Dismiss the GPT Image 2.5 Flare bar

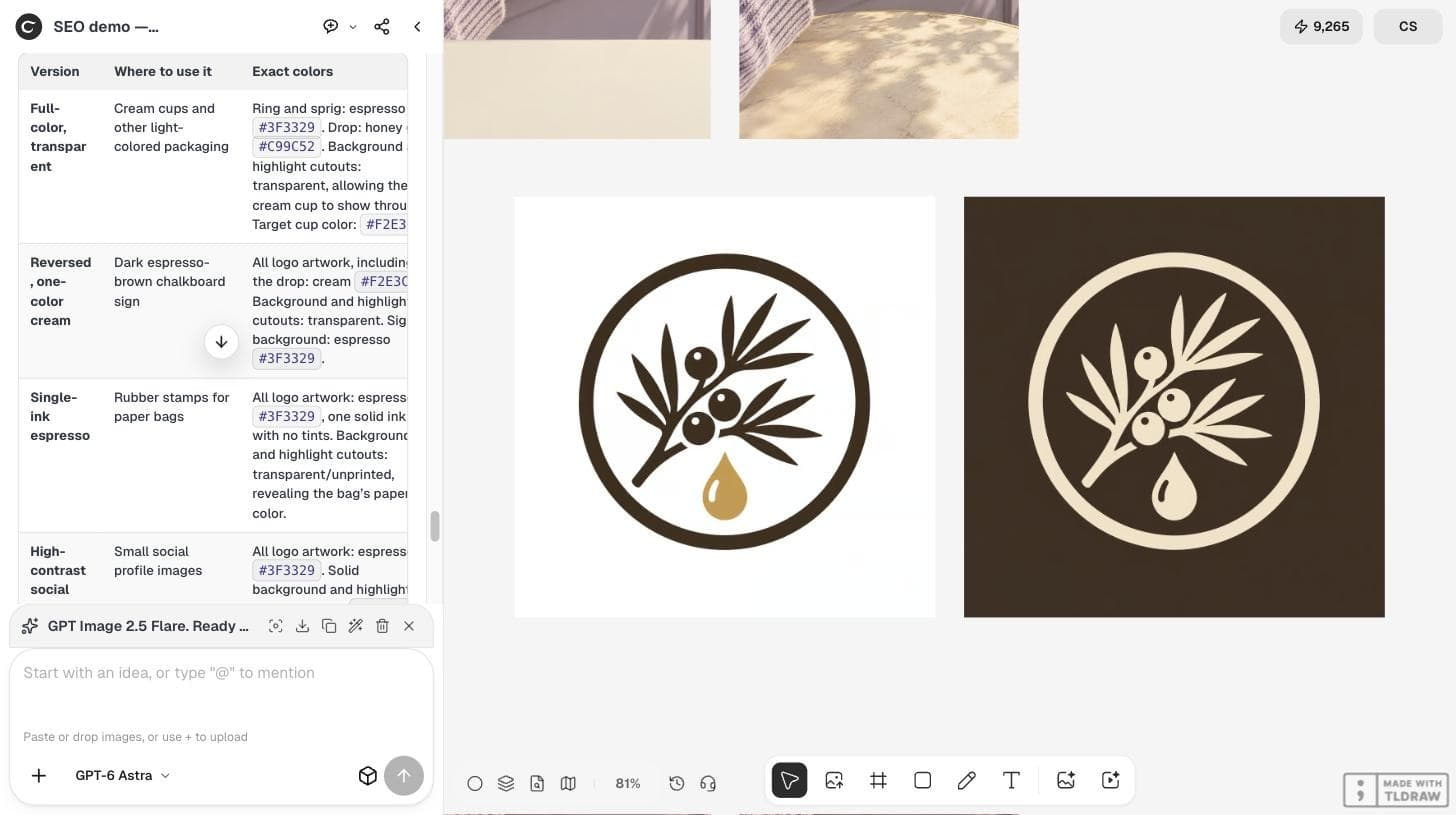point(409,626)
